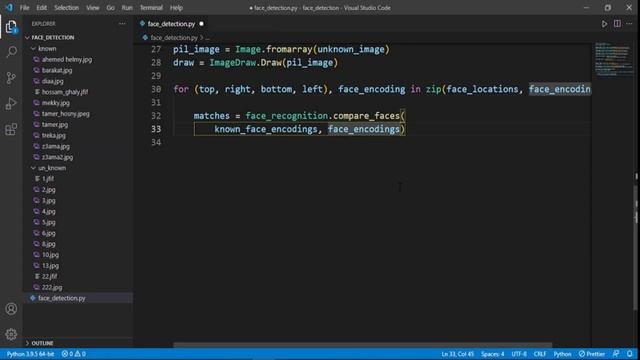The width and height of the screenshot is (640, 360).
Task: Collapse the FACE_DETECTION root folder
Action: click(53, 37)
